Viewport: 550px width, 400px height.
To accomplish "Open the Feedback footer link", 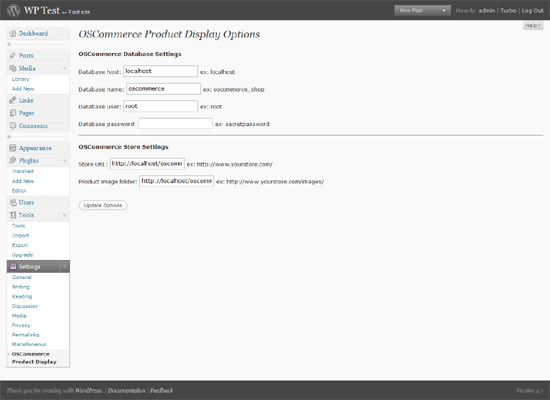I will [161, 391].
